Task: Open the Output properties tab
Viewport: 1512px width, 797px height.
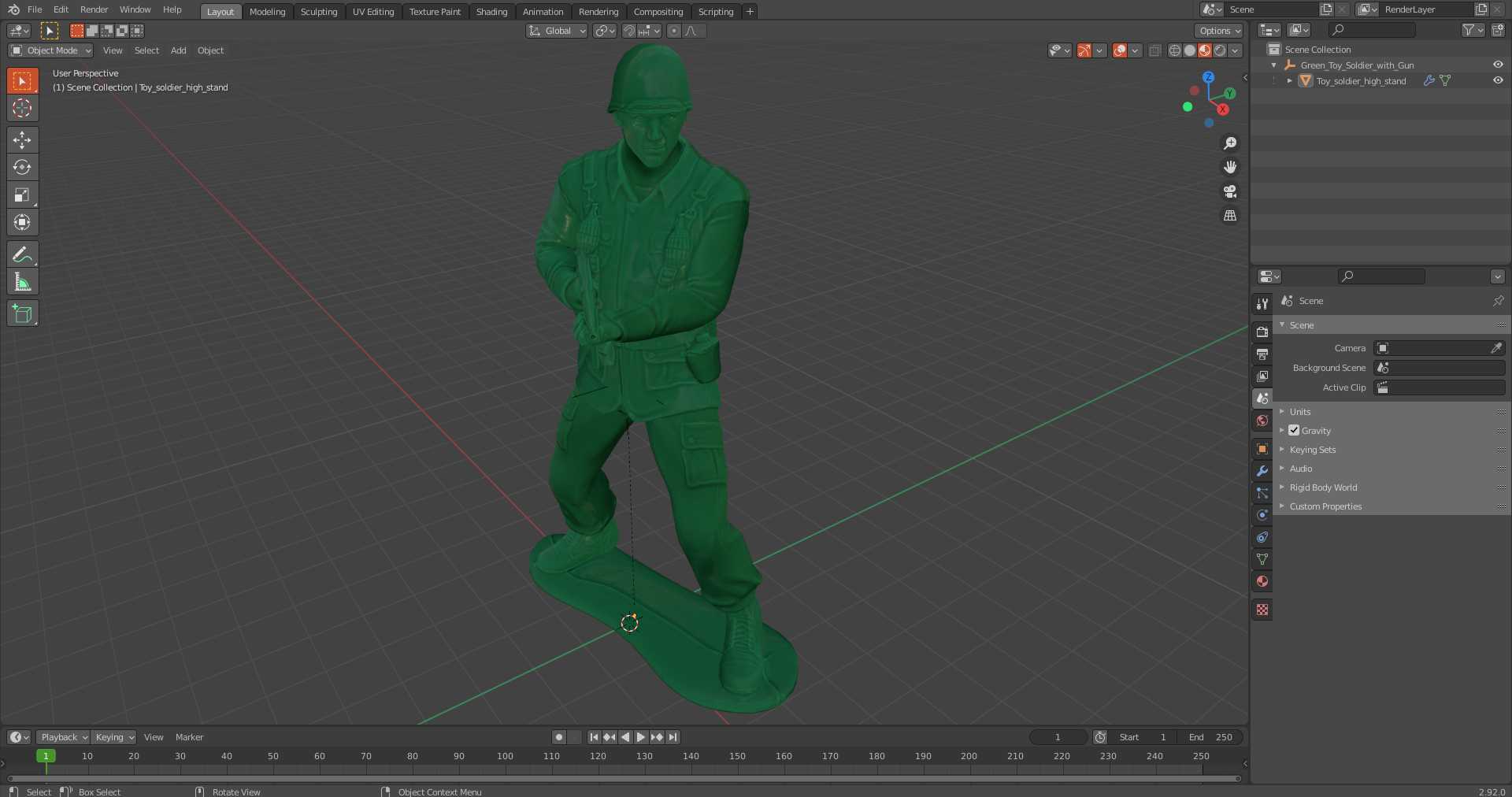Action: [1262, 354]
